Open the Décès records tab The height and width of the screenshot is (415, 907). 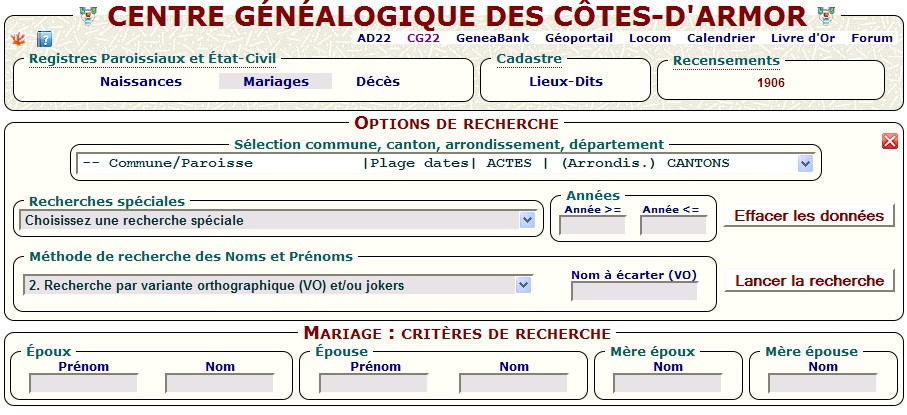(378, 82)
